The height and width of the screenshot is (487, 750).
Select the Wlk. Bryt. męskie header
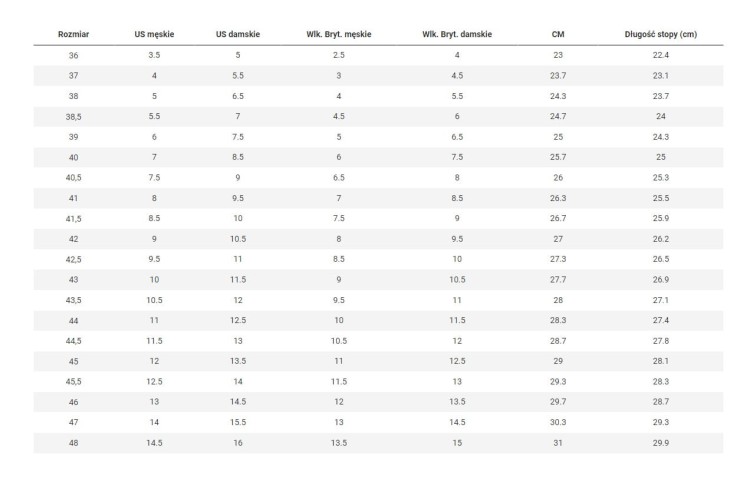(339, 34)
